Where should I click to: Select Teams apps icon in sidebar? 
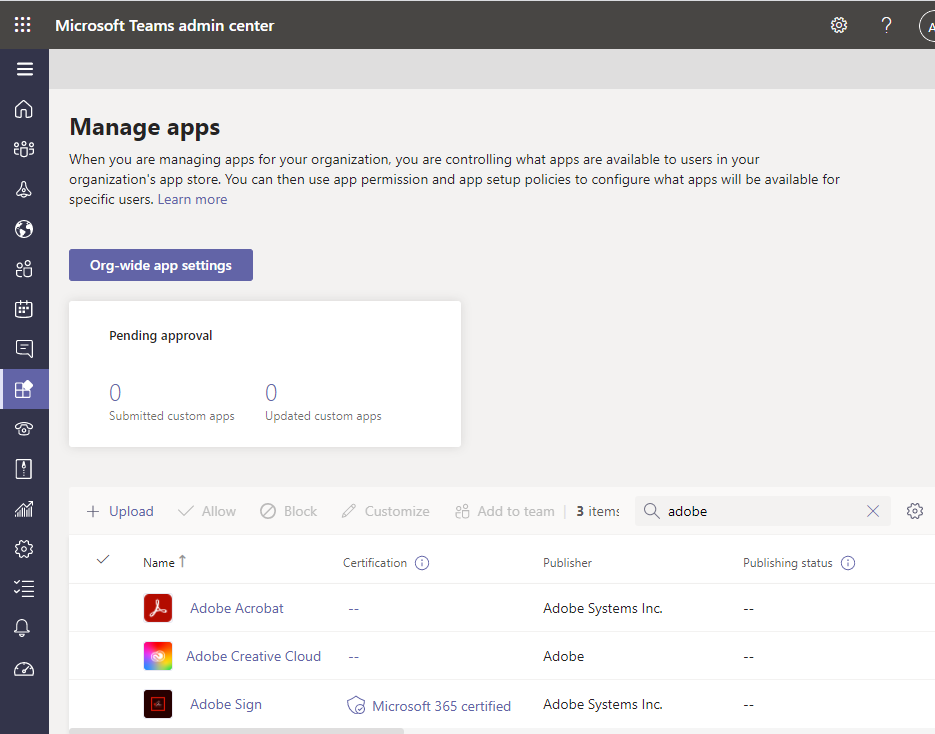coord(24,389)
